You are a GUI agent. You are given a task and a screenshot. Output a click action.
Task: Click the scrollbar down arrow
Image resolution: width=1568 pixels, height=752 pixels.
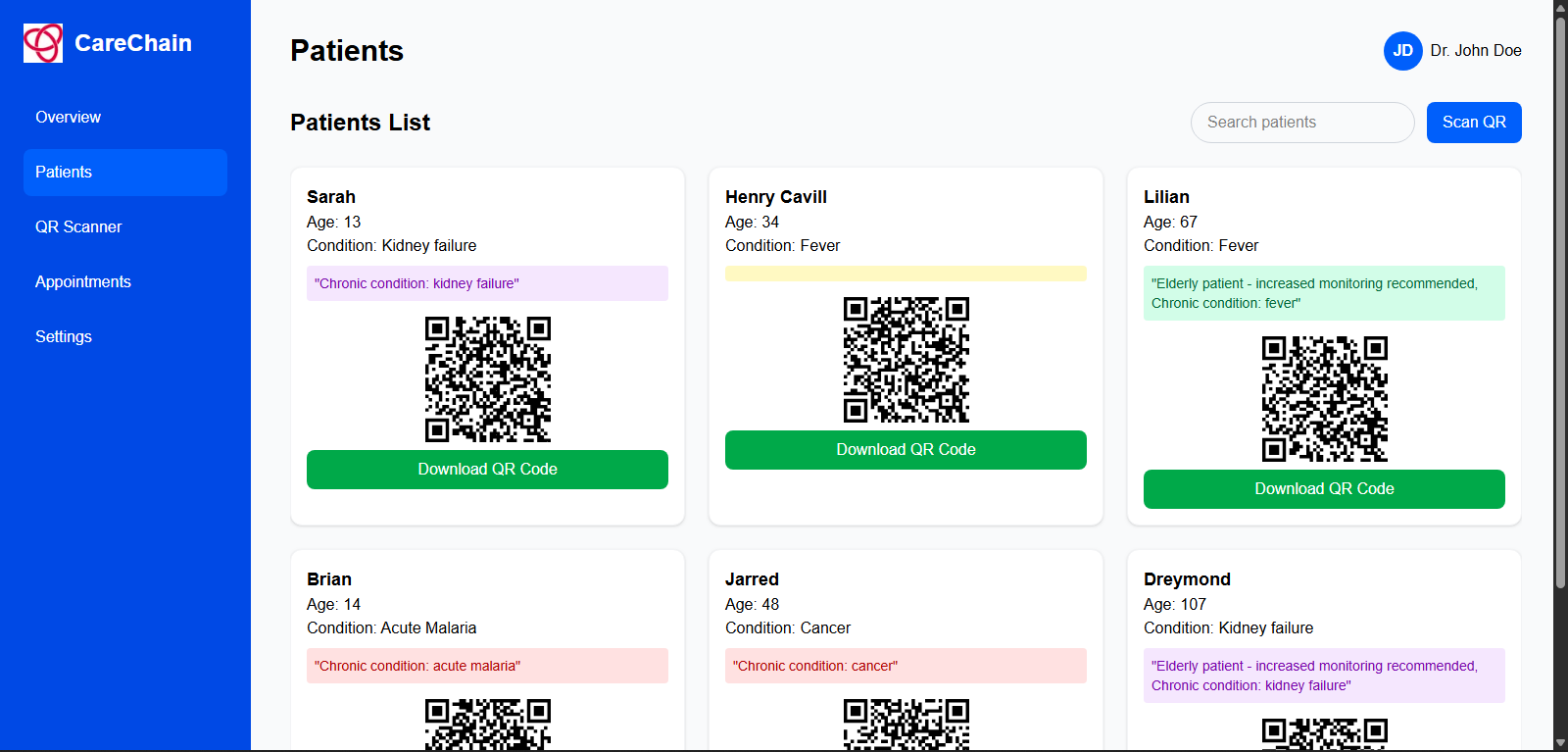coord(1560,743)
